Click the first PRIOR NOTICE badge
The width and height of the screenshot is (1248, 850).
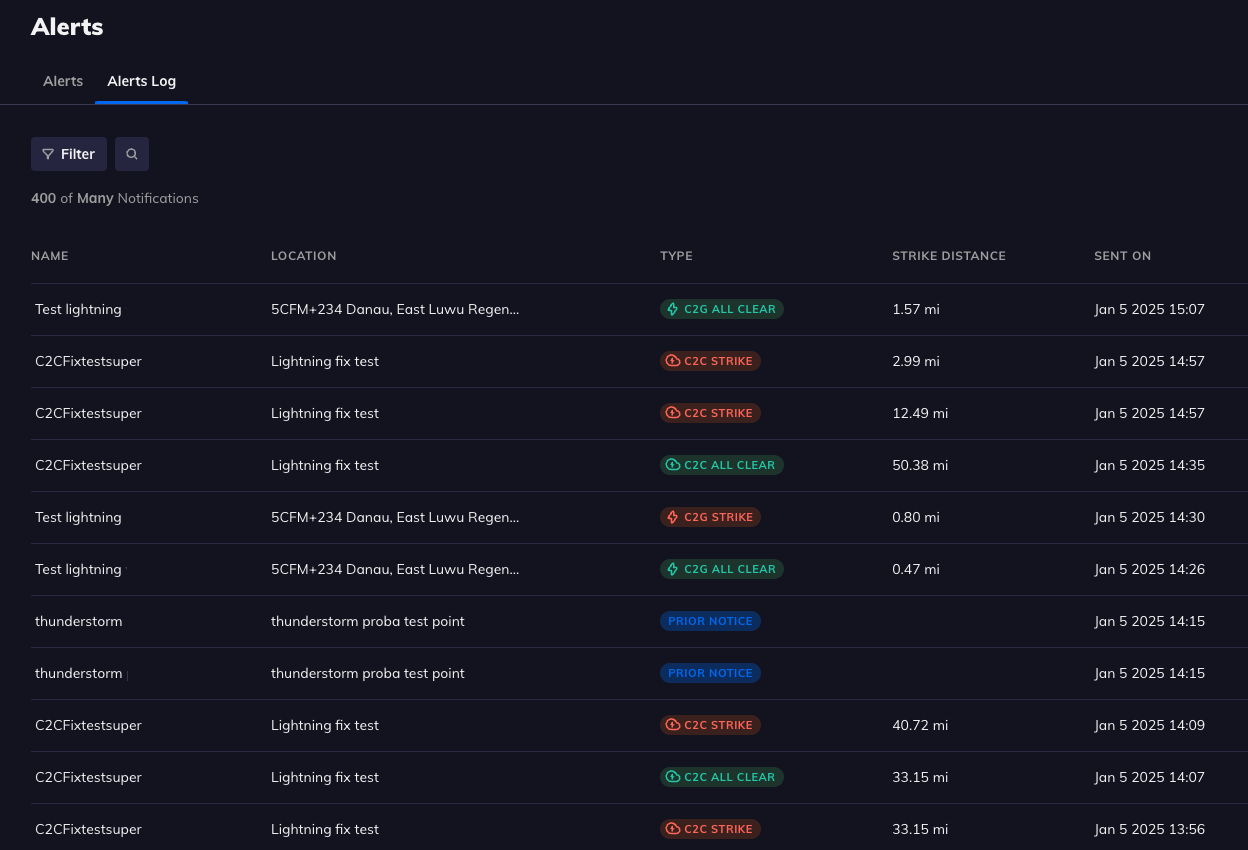[710, 621]
